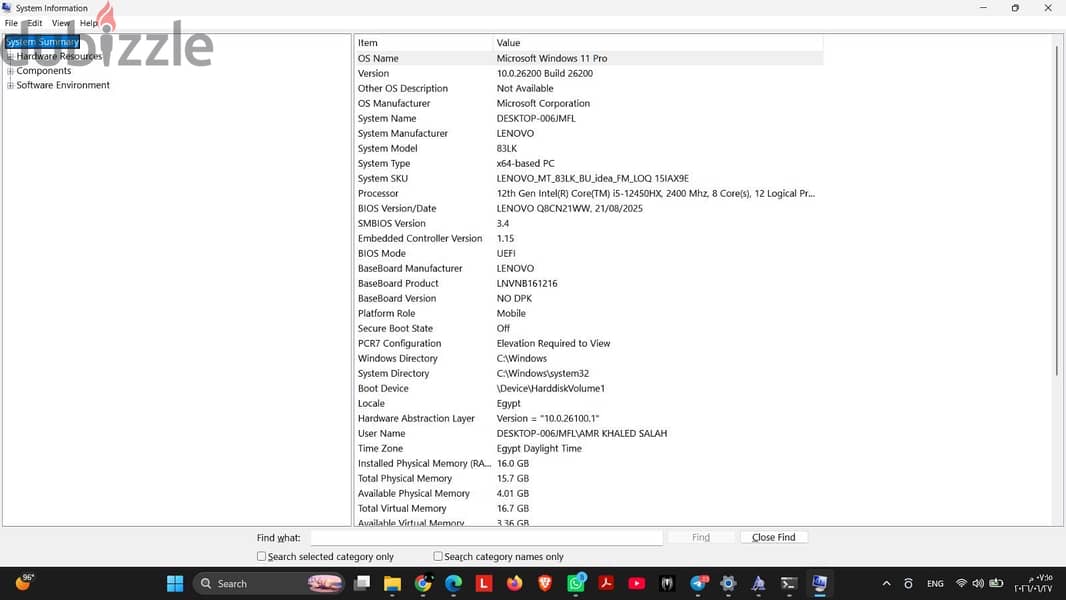This screenshot has width=1066, height=600.
Task: Open WhatsApp from the taskbar
Action: tap(576, 584)
